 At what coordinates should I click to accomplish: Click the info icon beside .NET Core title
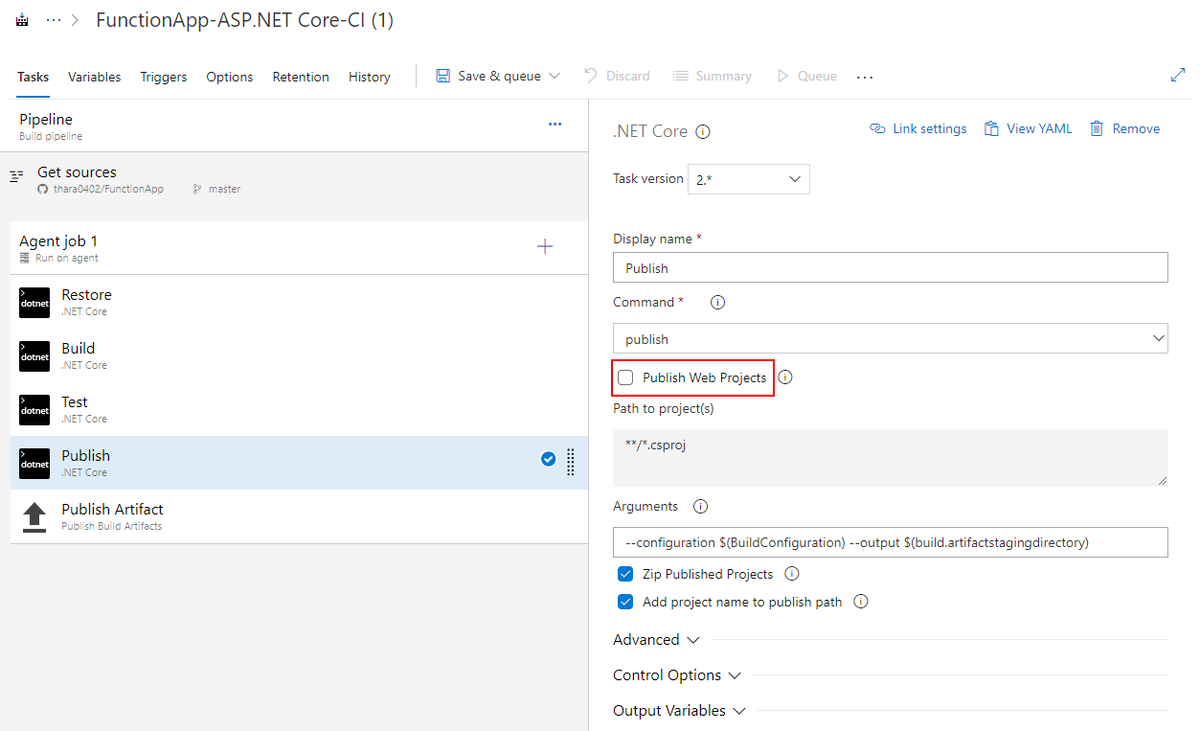(703, 131)
